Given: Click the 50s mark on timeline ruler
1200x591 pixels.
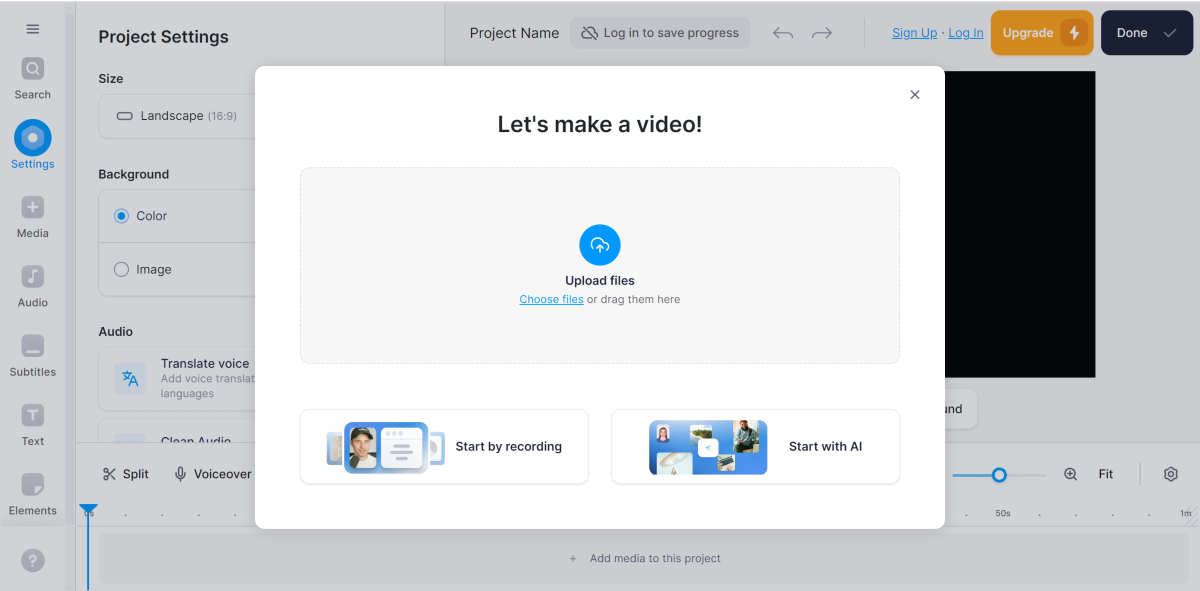Looking at the screenshot, I should click(1002, 513).
